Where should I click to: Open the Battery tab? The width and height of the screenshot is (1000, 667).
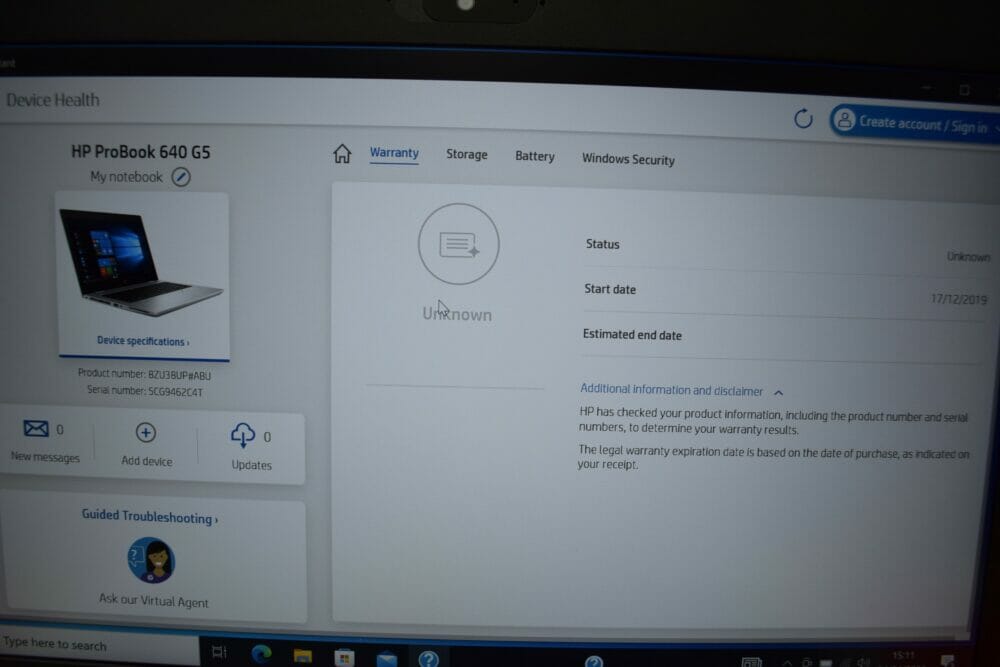point(534,156)
